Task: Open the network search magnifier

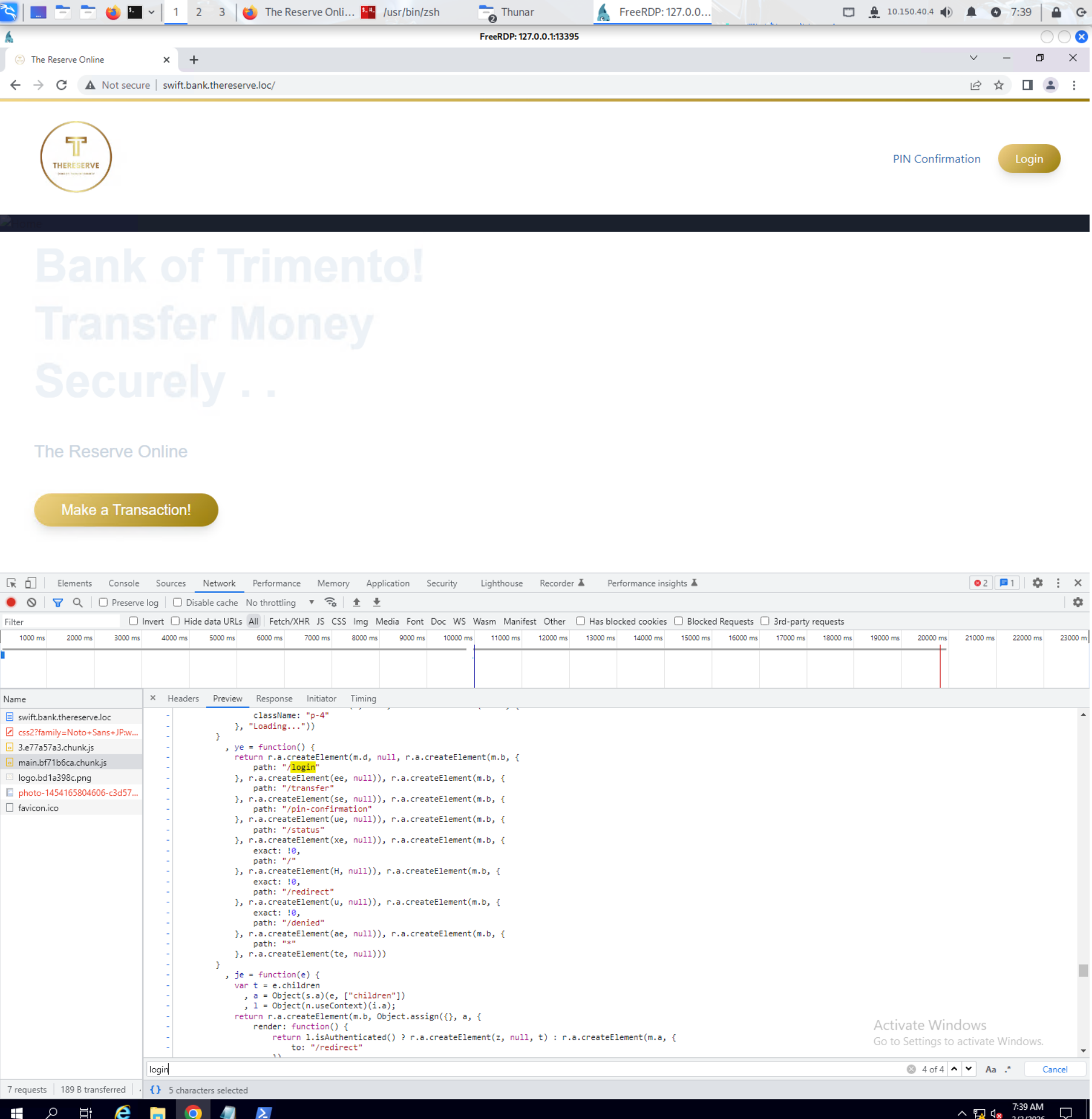Action: [x=78, y=602]
